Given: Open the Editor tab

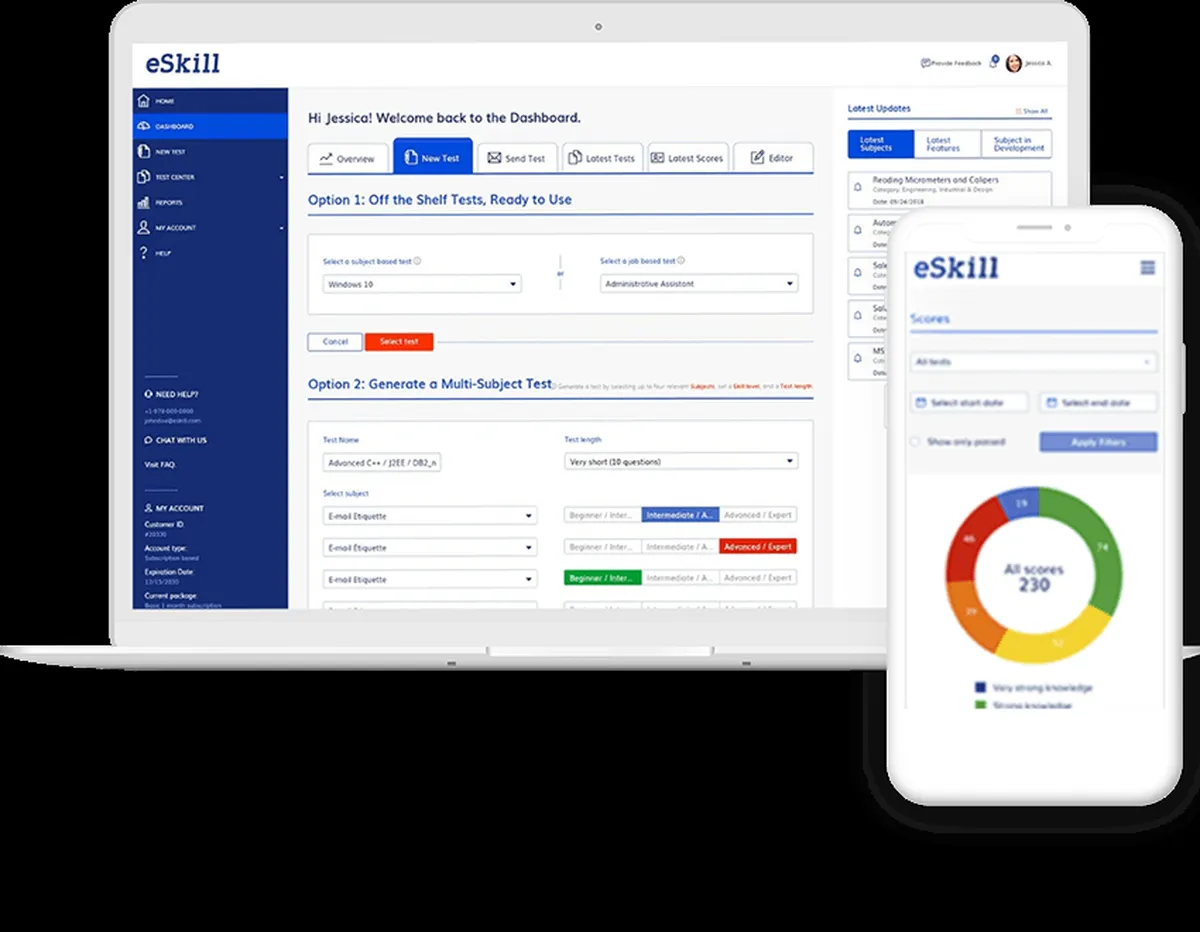Looking at the screenshot, I should click(773, 158).
